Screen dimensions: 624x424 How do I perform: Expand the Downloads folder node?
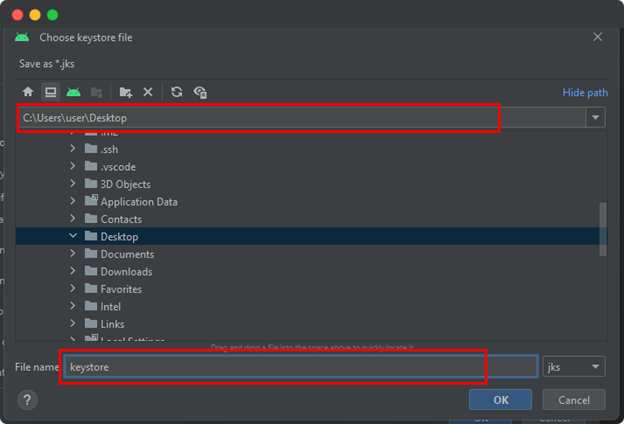(x=73, y=272)
